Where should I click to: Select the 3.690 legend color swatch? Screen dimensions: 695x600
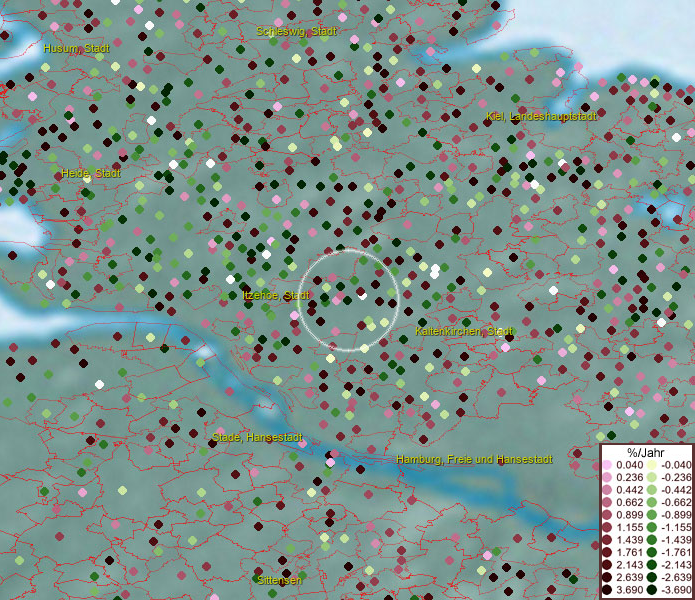point(607,590)
